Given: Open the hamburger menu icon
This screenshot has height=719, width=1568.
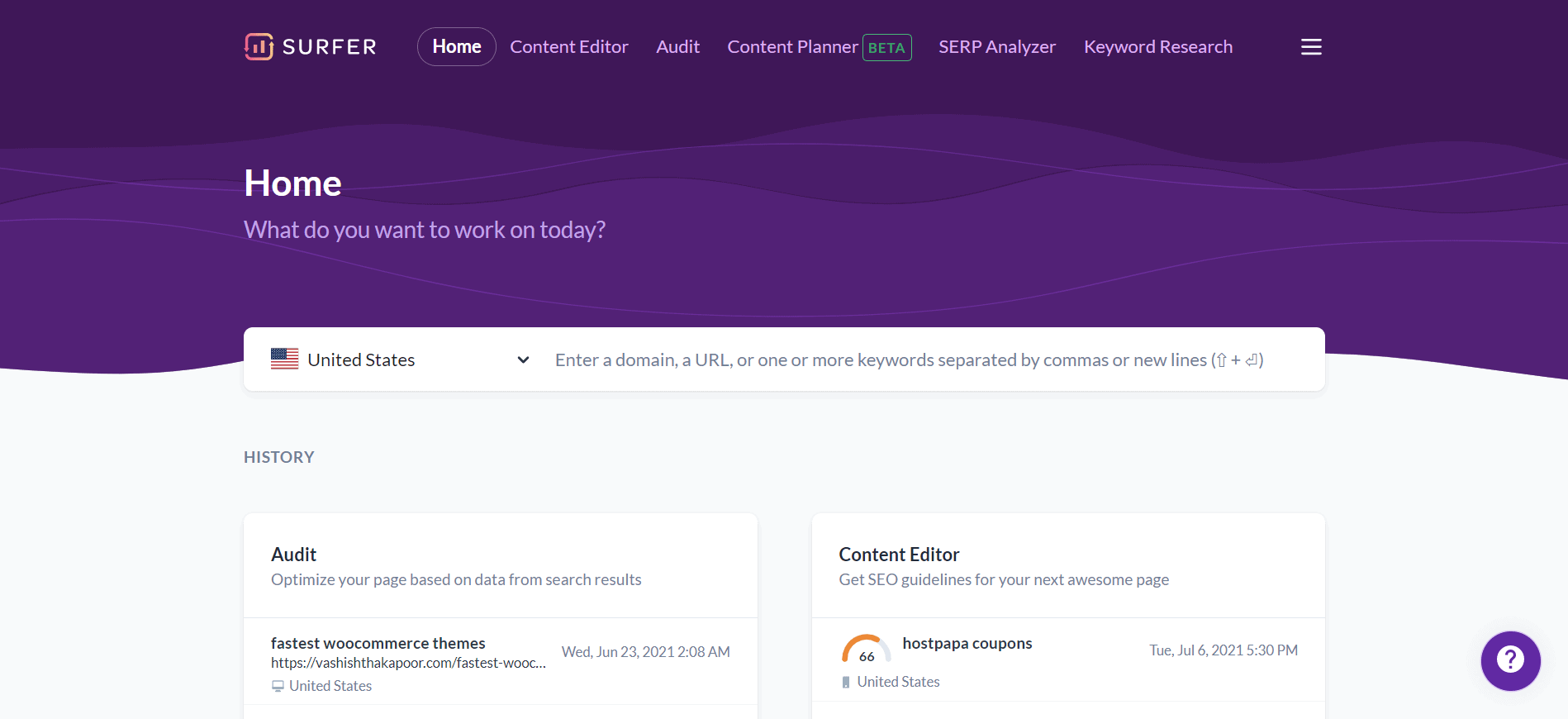Looking at the screenshot, I should click(1311, 47).
